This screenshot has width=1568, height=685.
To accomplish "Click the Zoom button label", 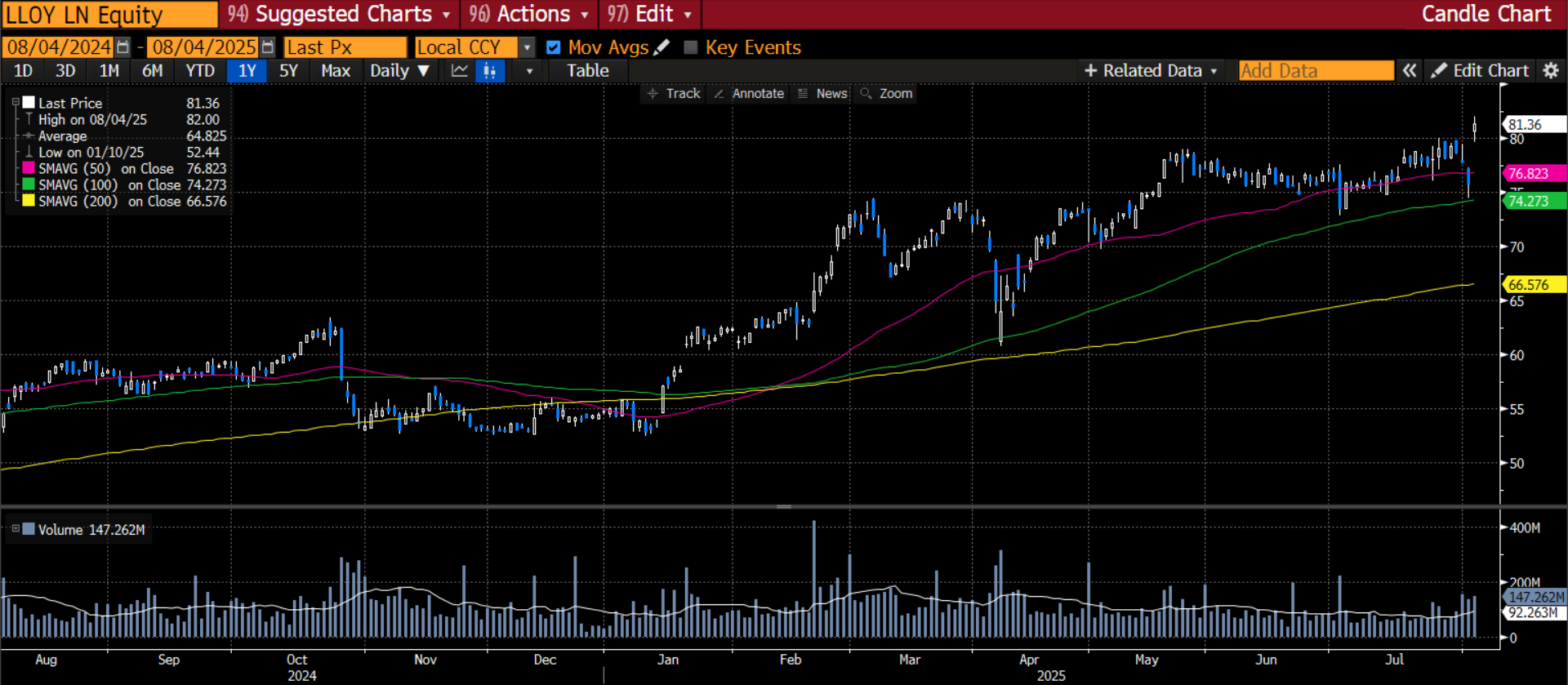I will pos(895,94).
